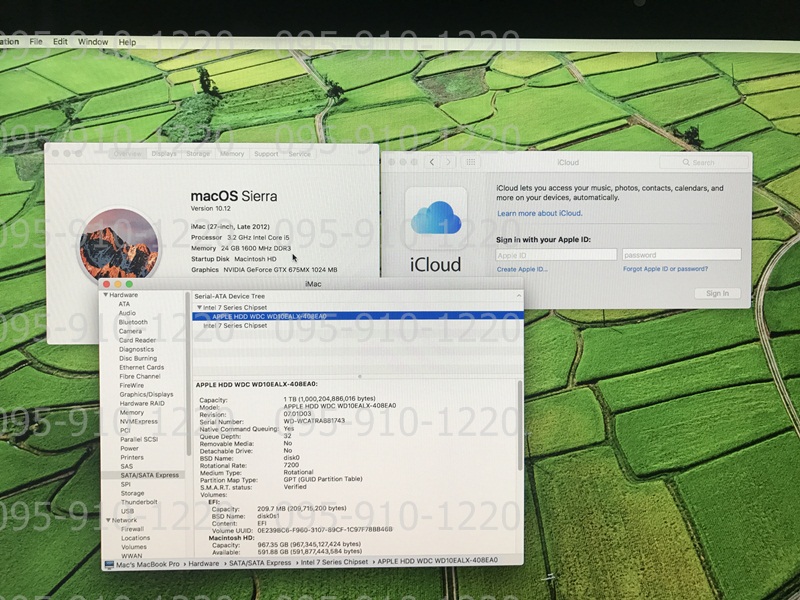Select Ethernet Cards in the sidebar
The image size is (800, 600).
click(141, 367)
